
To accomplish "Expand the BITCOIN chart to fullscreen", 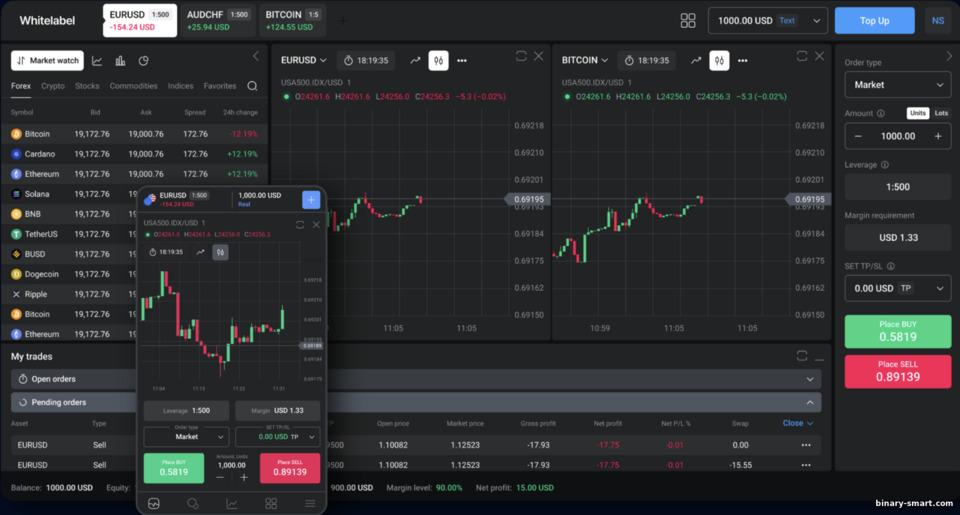I will 802,56.
